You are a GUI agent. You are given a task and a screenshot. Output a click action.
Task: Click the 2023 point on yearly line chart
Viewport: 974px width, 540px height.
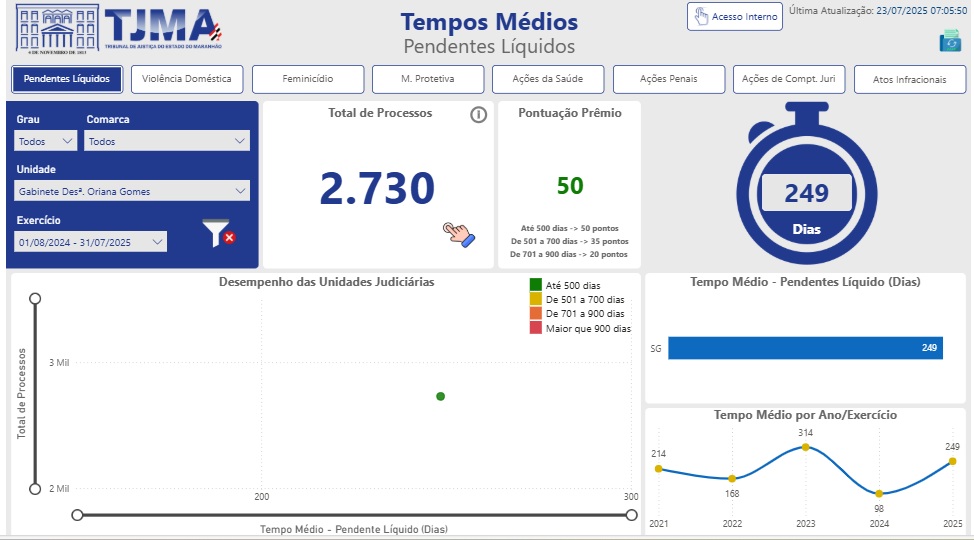point(805,447)
